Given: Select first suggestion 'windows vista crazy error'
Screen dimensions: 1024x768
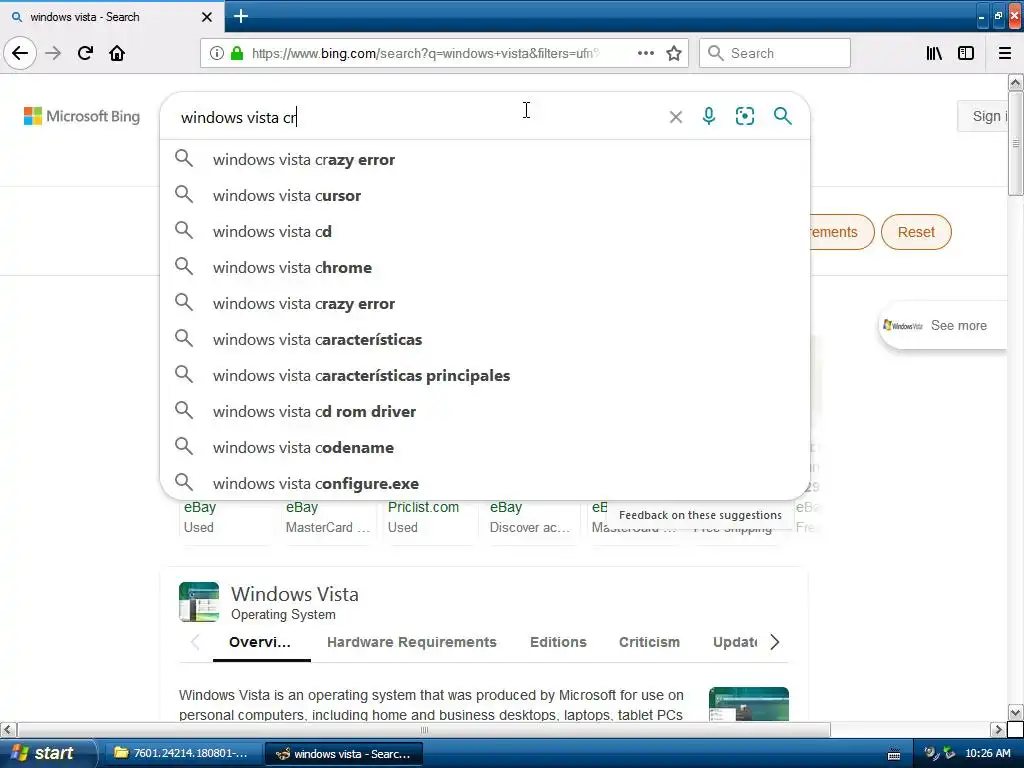Looking at the screenshot, I should coord(485,159).
